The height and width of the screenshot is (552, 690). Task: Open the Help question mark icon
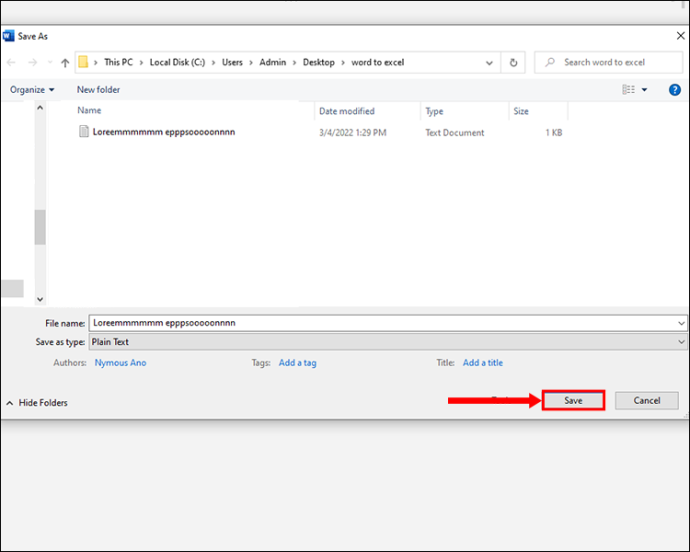675,90
